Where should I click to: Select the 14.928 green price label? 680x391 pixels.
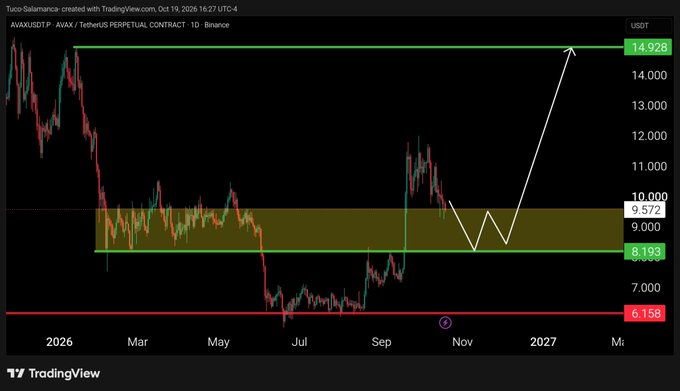pyautogui.click(x=647, y=47)
